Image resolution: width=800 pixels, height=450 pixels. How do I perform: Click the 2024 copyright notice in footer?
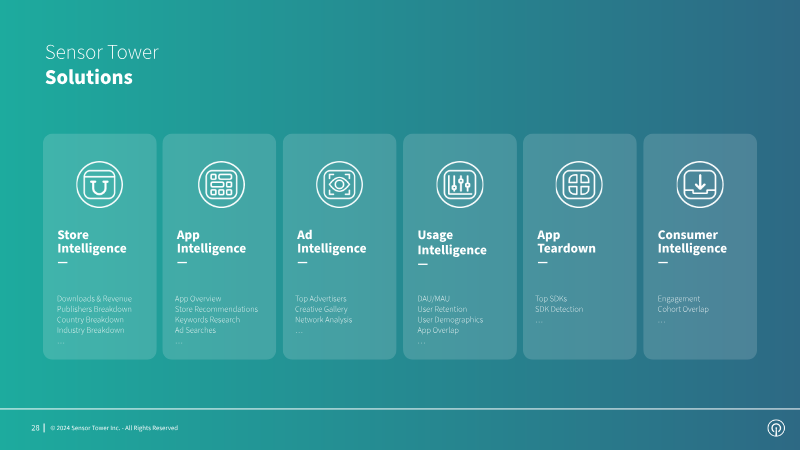114,428
